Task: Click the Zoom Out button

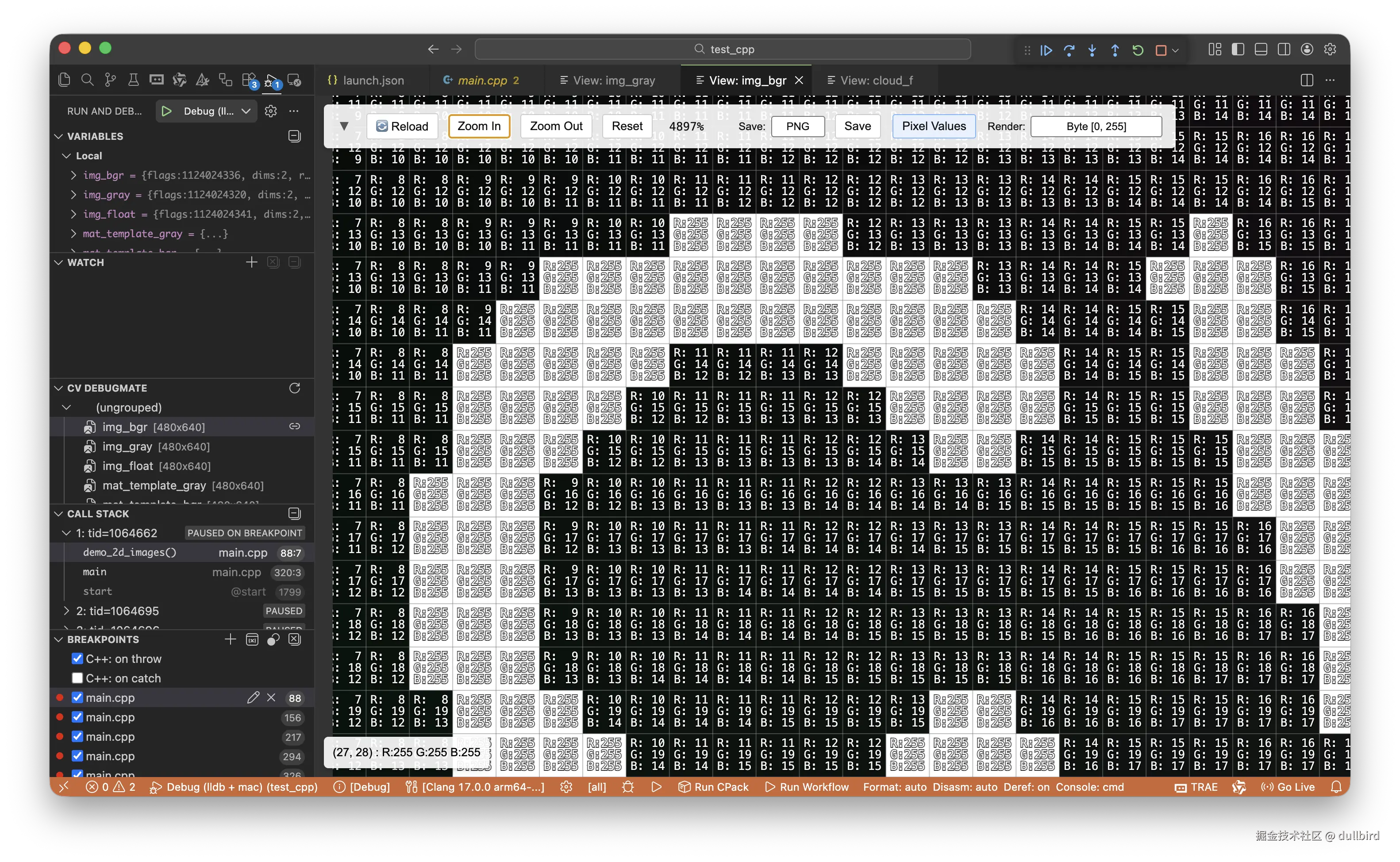Action: click(x=556, y=126)
